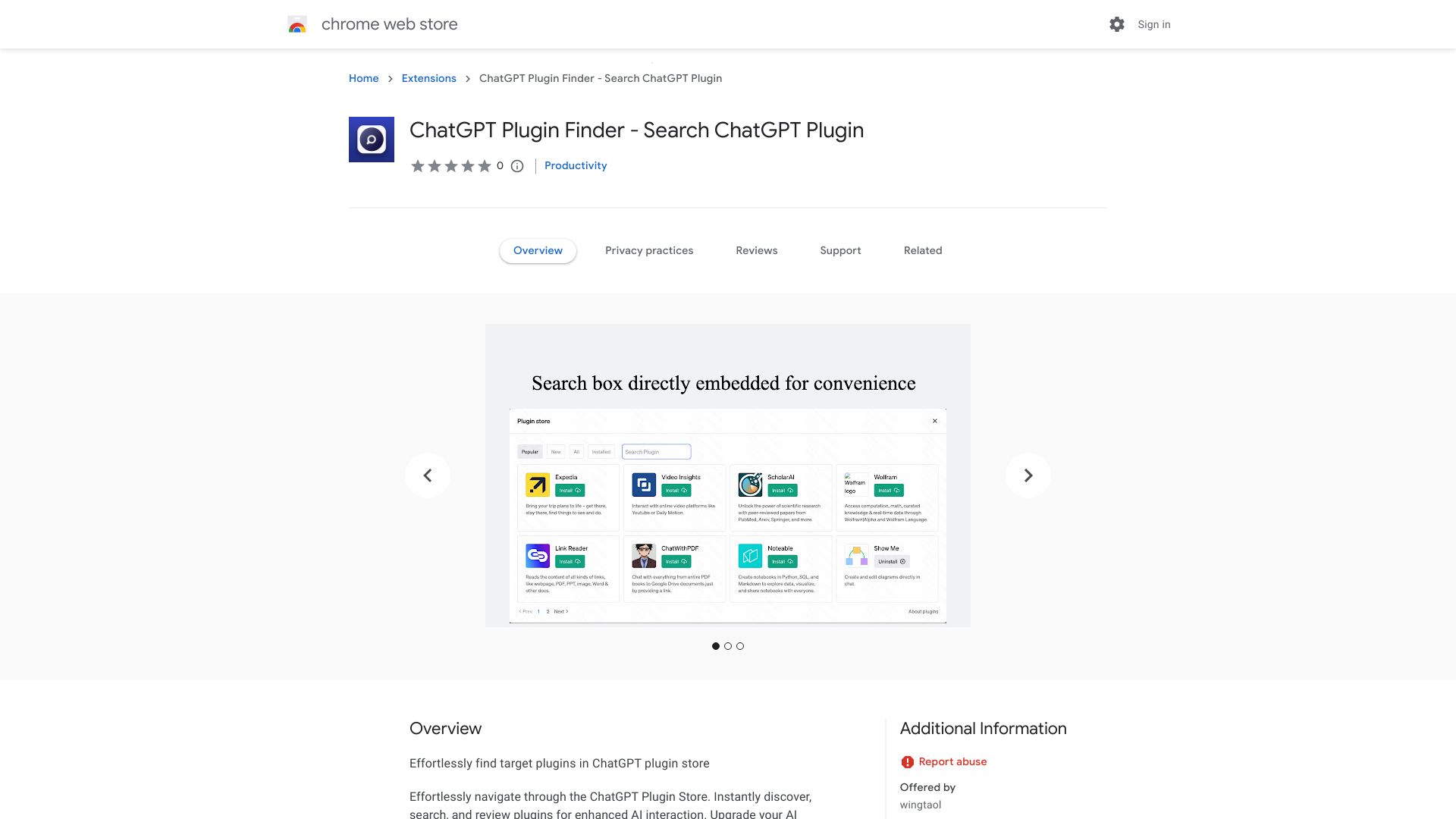Navigate to Home via breadcrumb
Image resolution: width=1456 pixels, height=819 pixels.
pyautogui.click(x=363, y=78)
